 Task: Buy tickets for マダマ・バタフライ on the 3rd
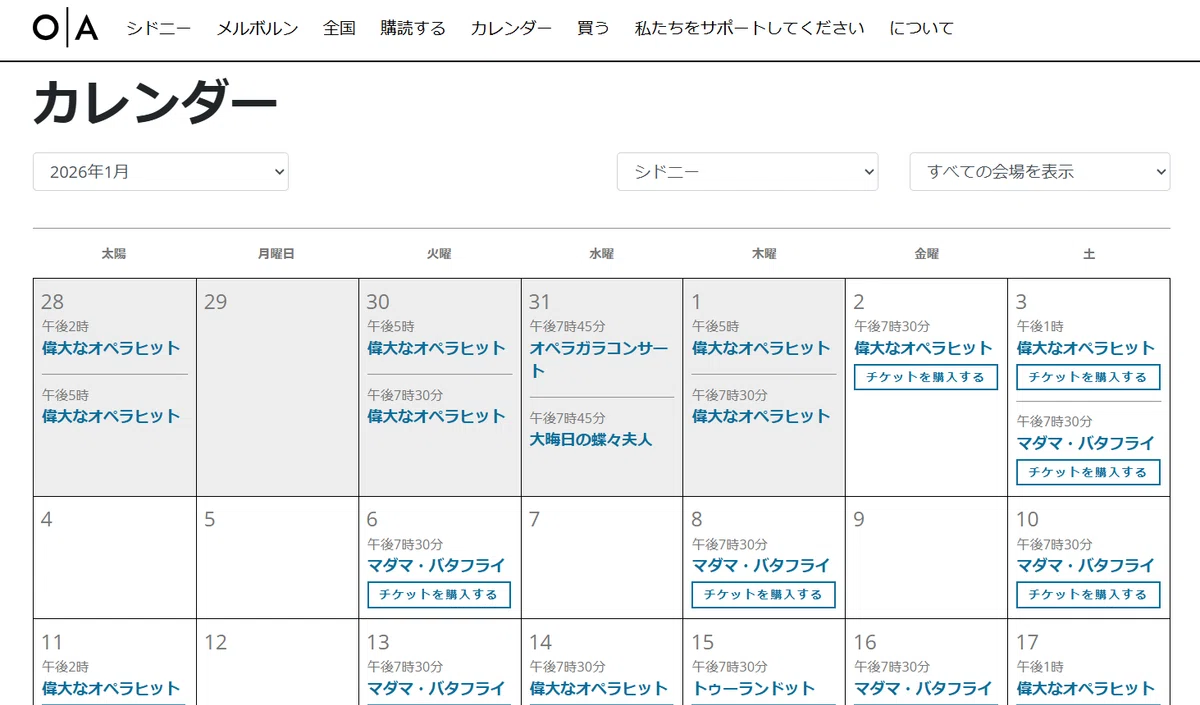[1088, 472]
